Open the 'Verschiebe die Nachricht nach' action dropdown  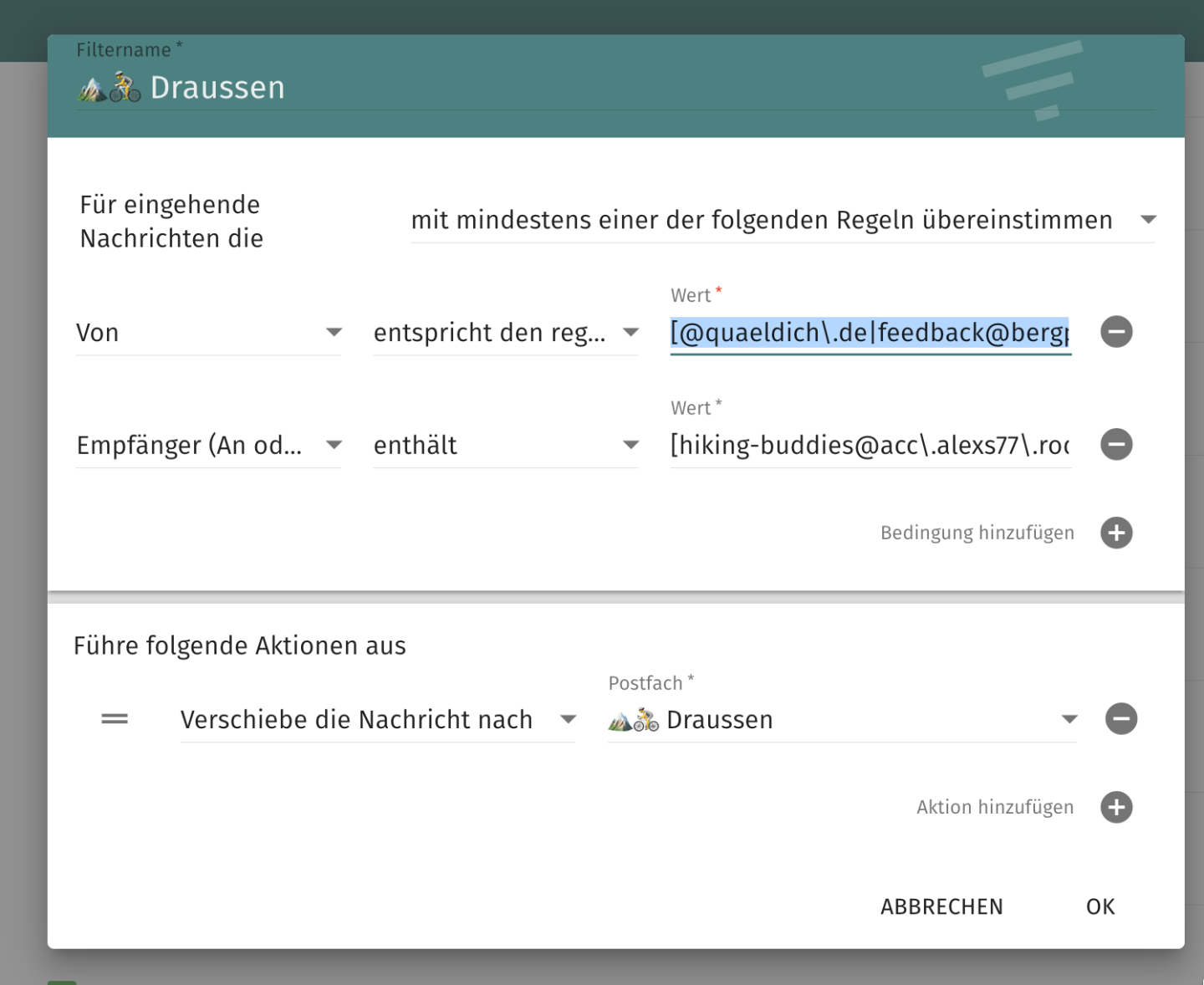[378, 719]
